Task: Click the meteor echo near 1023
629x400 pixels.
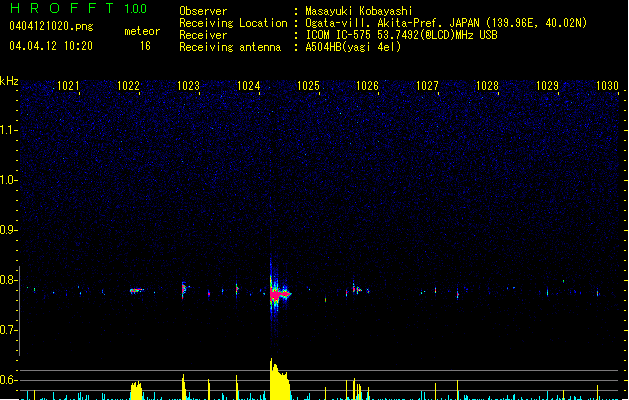Action: pos(184,290)
